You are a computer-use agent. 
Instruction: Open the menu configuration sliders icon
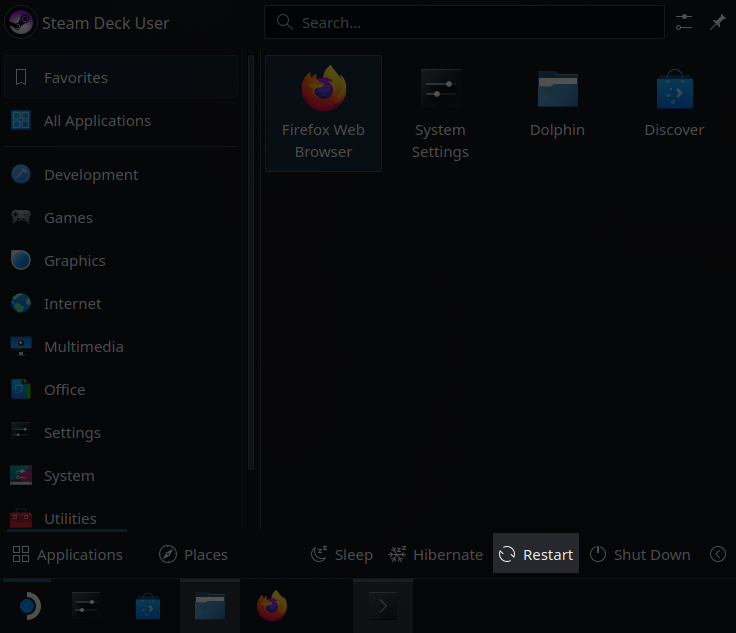coord(684,22)
